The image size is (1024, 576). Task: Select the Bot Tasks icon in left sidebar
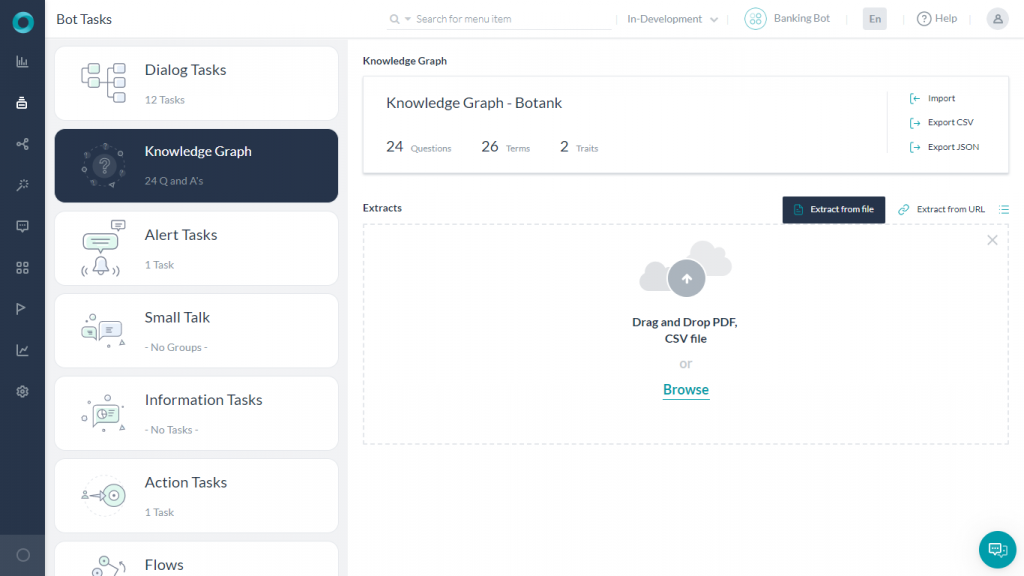(x=21, y=102)
